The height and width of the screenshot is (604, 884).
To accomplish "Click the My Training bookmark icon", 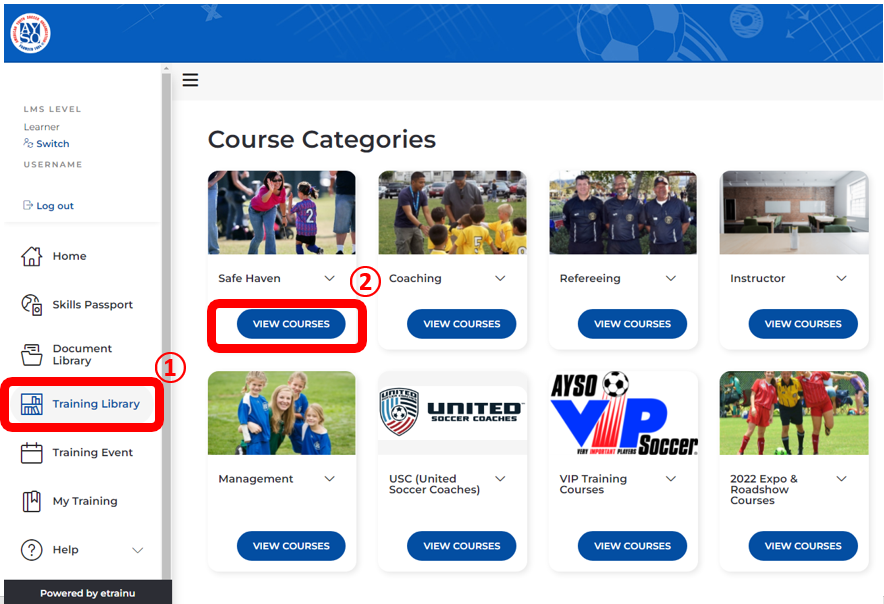I will pyautogui.click(x=32, y=501).
